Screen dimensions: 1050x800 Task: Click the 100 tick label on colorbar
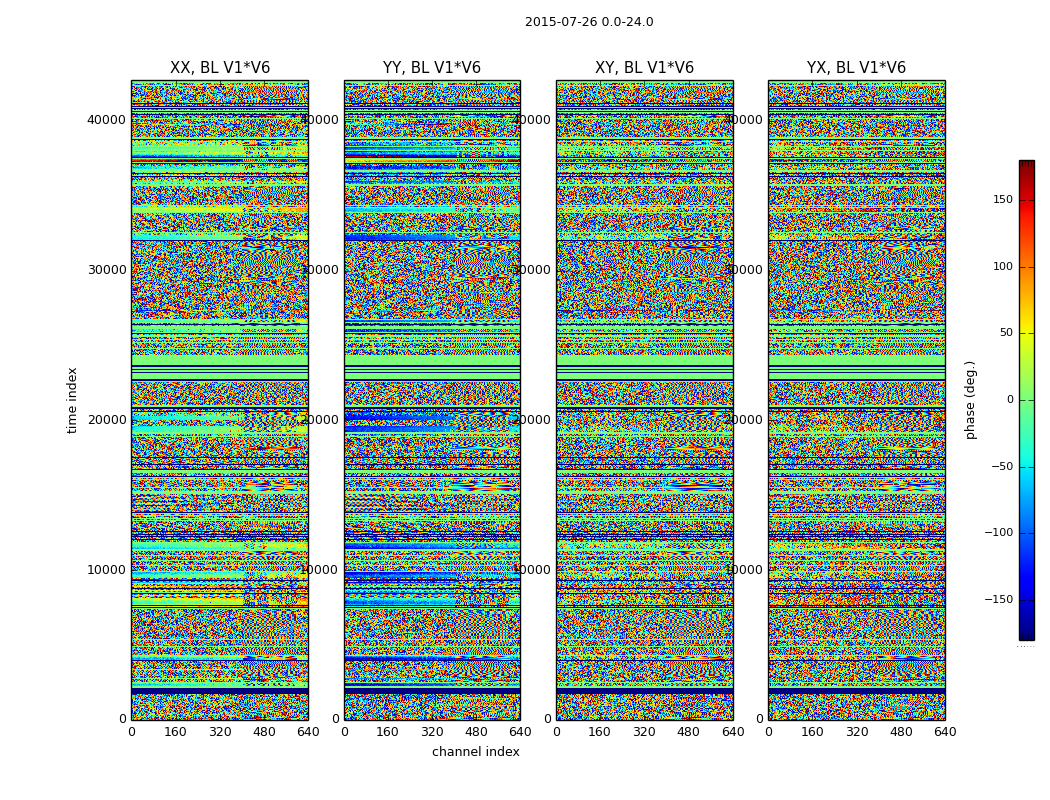point(1002,266)
